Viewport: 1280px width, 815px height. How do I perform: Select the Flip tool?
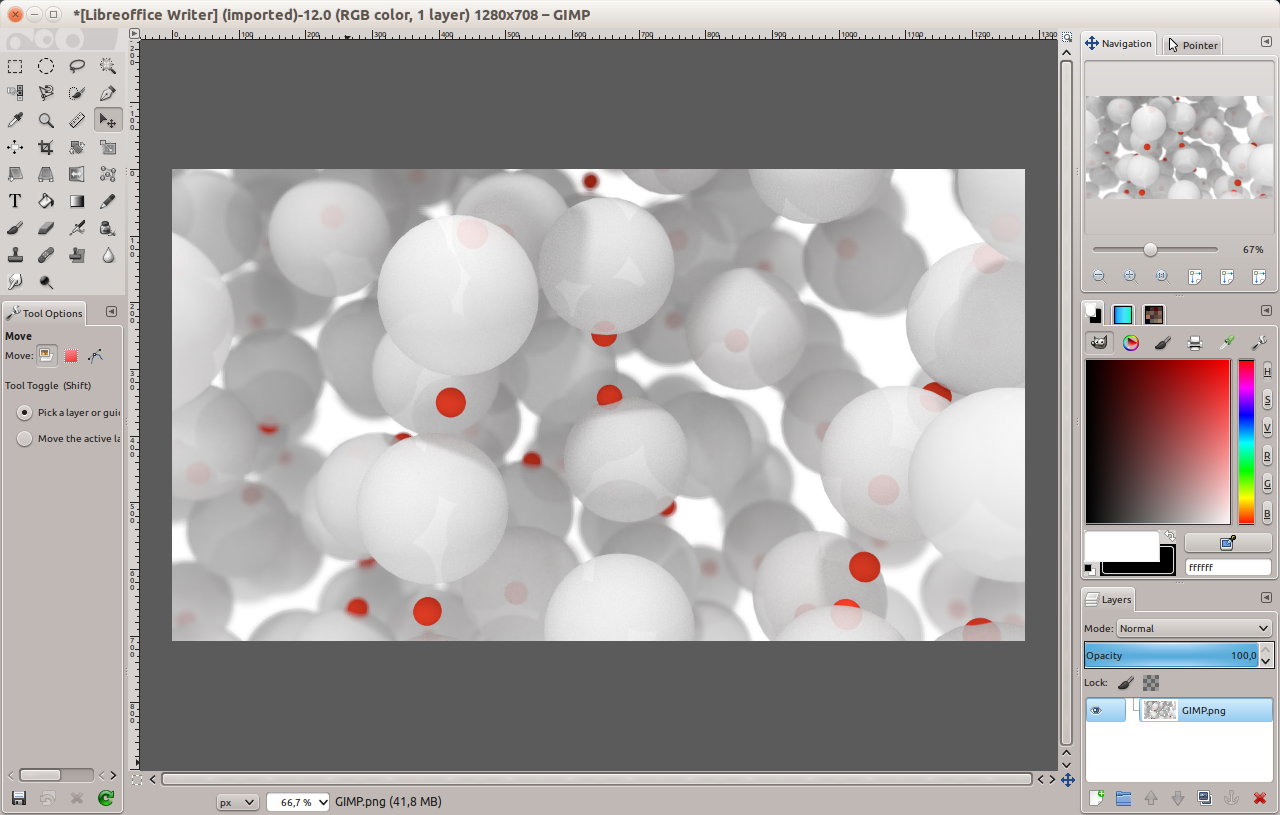pos(77,174)
